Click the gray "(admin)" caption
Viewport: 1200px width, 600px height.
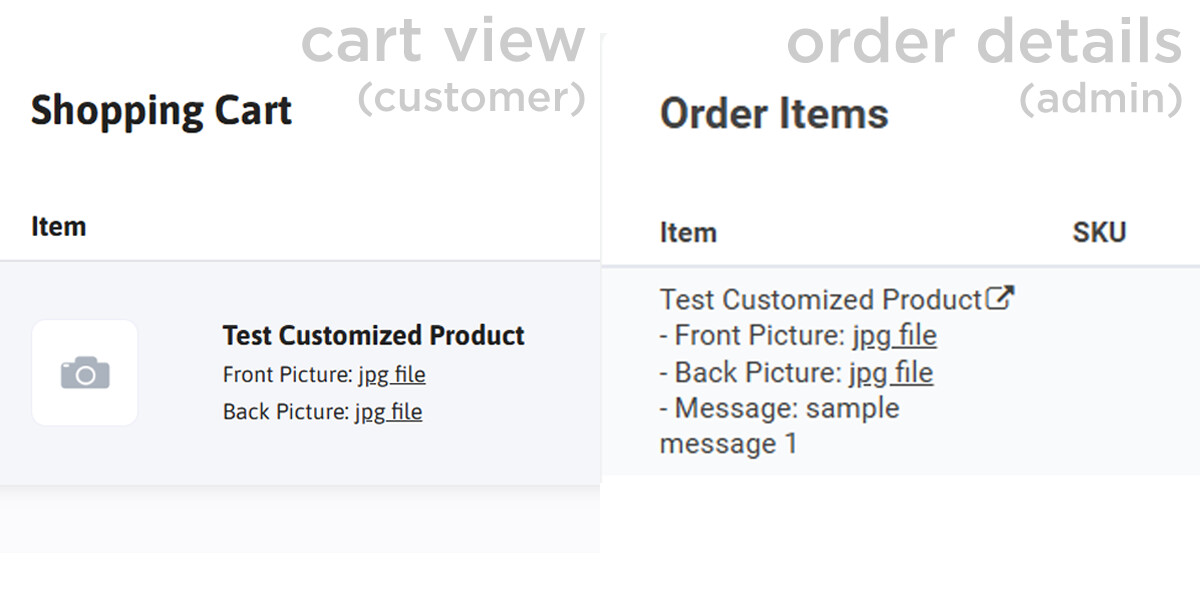coord(1100,98)
